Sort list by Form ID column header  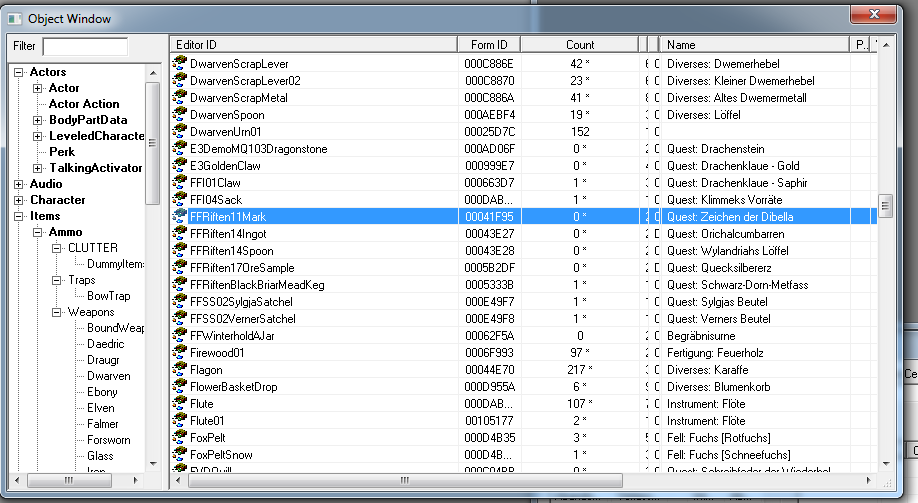coord(488,45)
